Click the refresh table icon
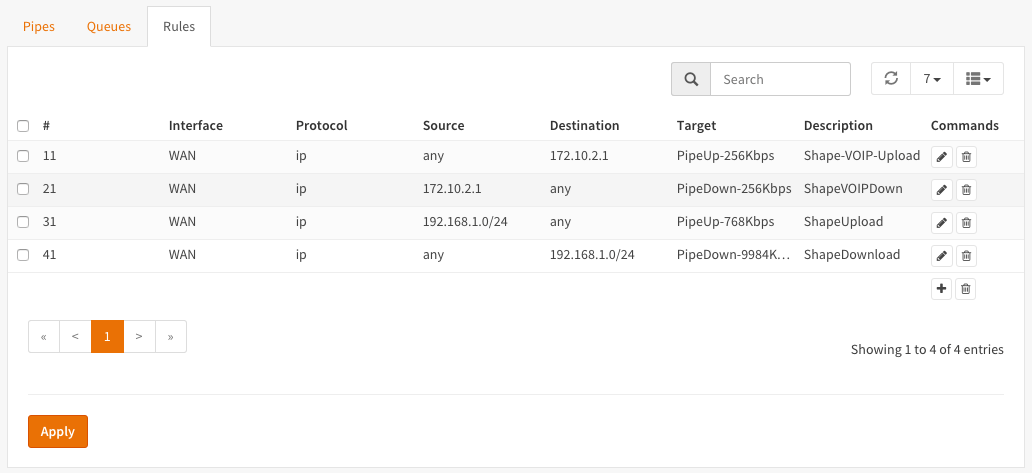 click(891, 79)
